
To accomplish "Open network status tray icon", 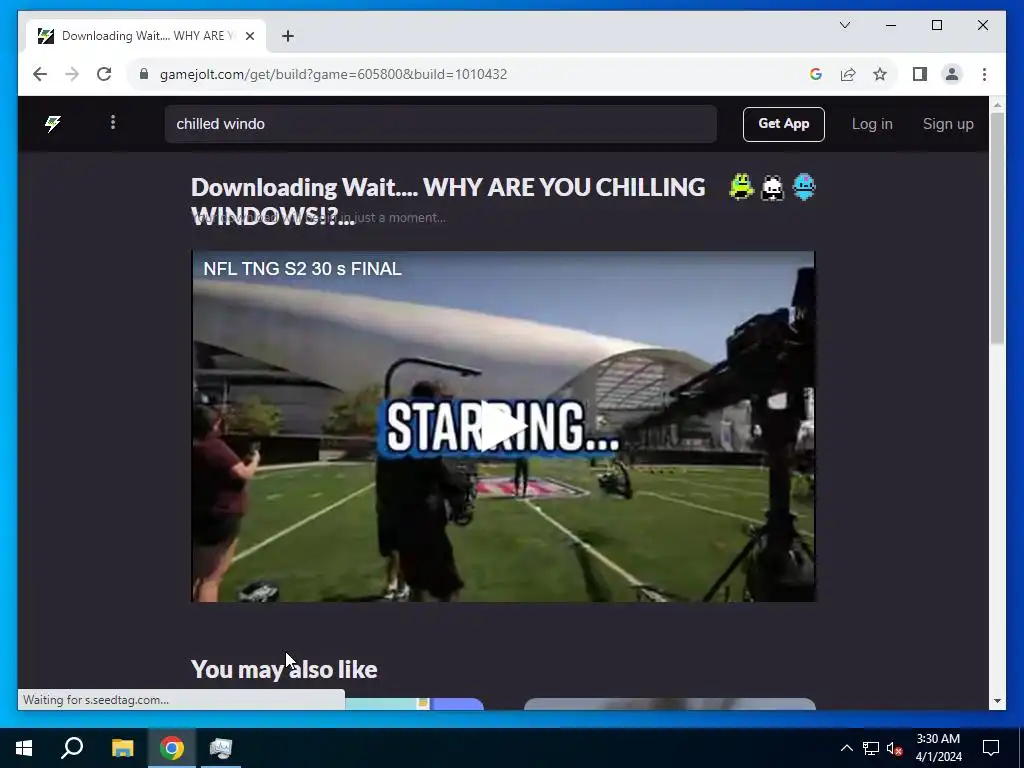I will point(871,748).
